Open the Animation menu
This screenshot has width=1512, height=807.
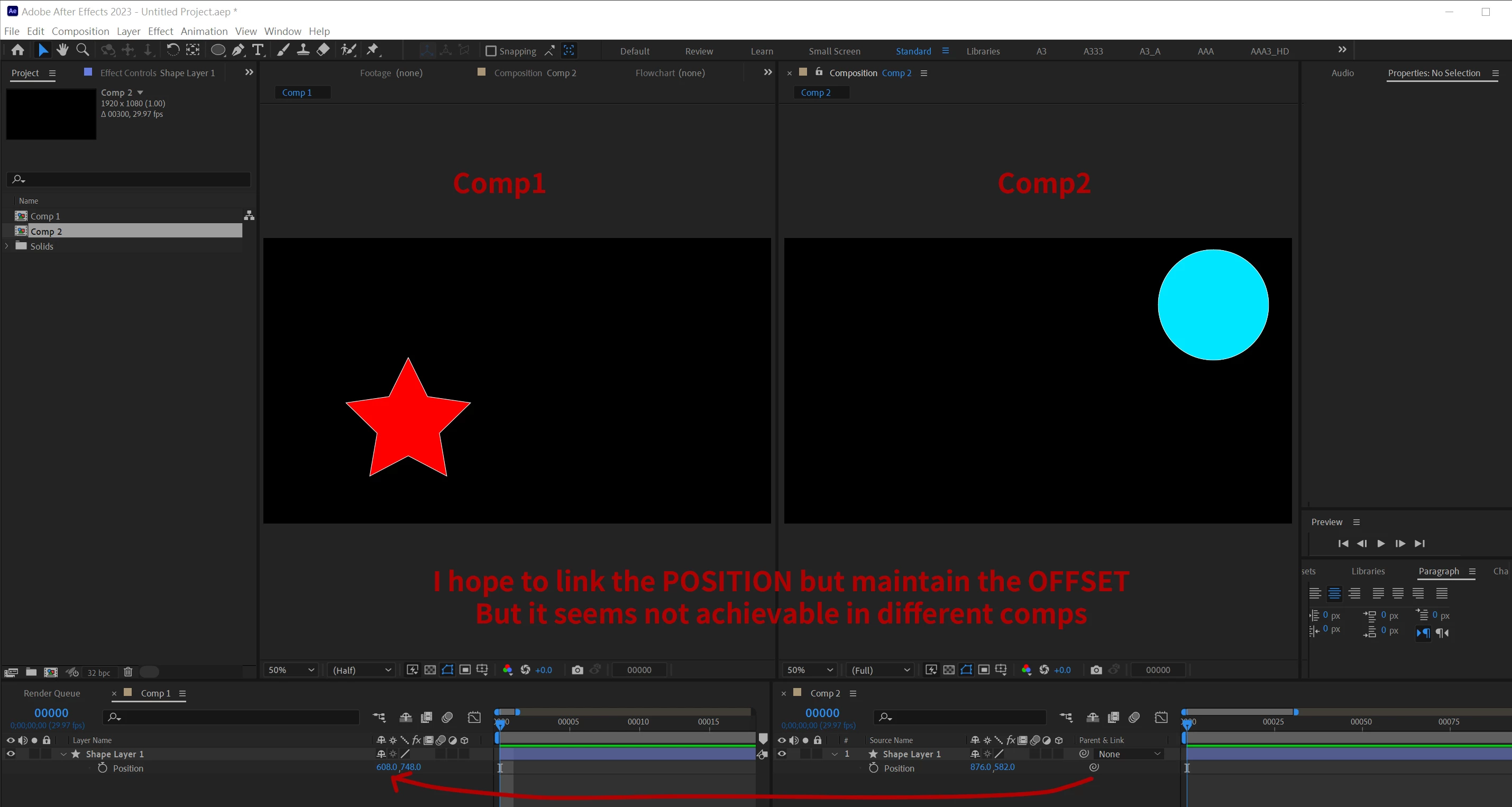[204, 31]
